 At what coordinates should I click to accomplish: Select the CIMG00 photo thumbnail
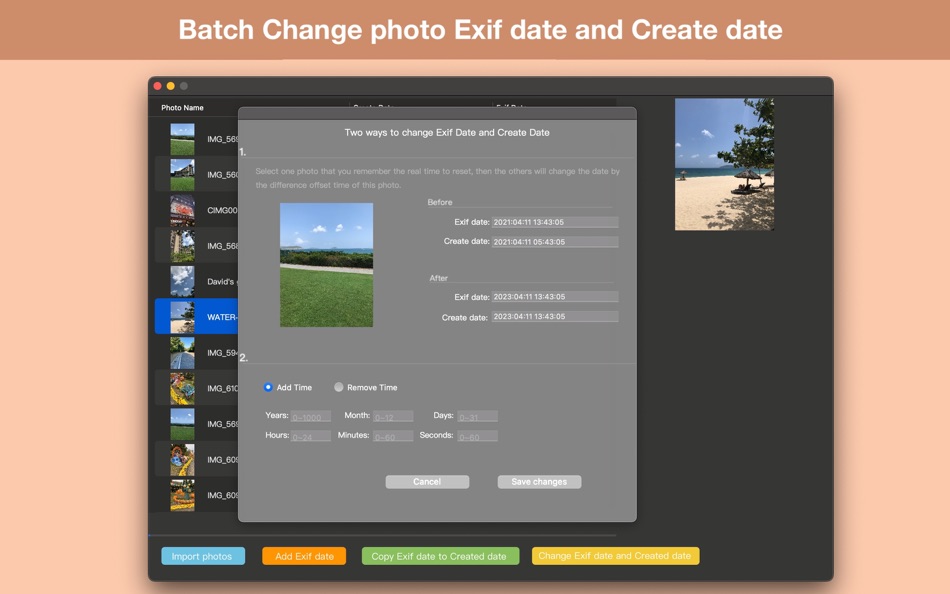pos(183,210)
